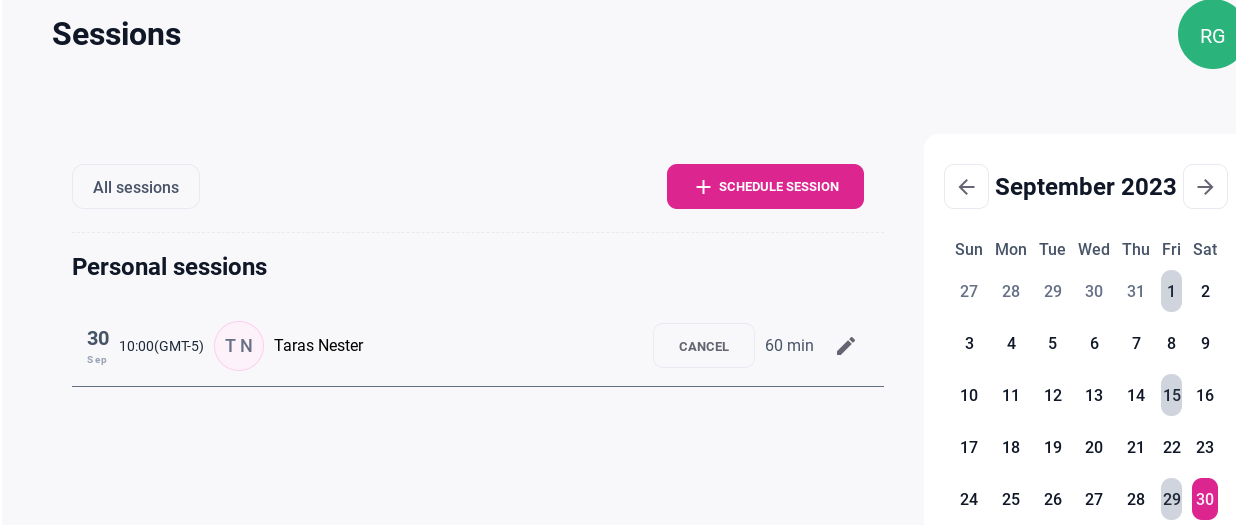Select September 29 on calendar

[1171, 499]
